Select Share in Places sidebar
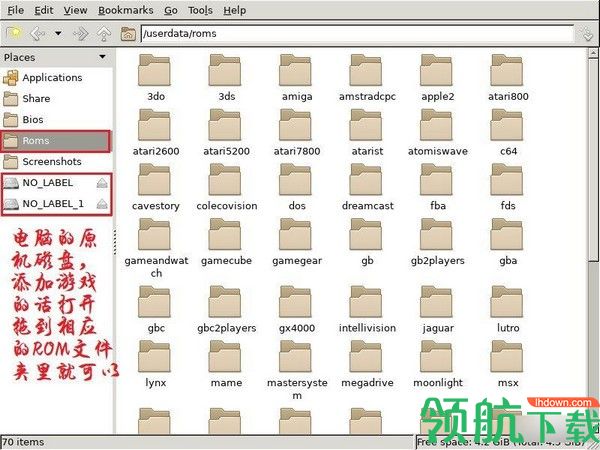 point(57,99)
